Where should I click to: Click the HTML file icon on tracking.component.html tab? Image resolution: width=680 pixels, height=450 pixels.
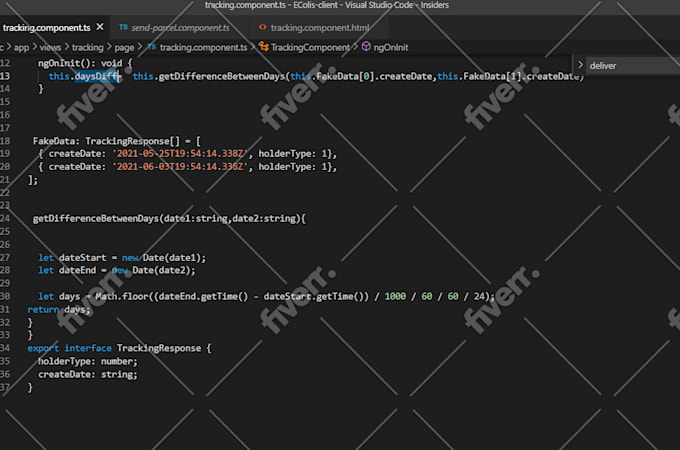coord(263,27)
